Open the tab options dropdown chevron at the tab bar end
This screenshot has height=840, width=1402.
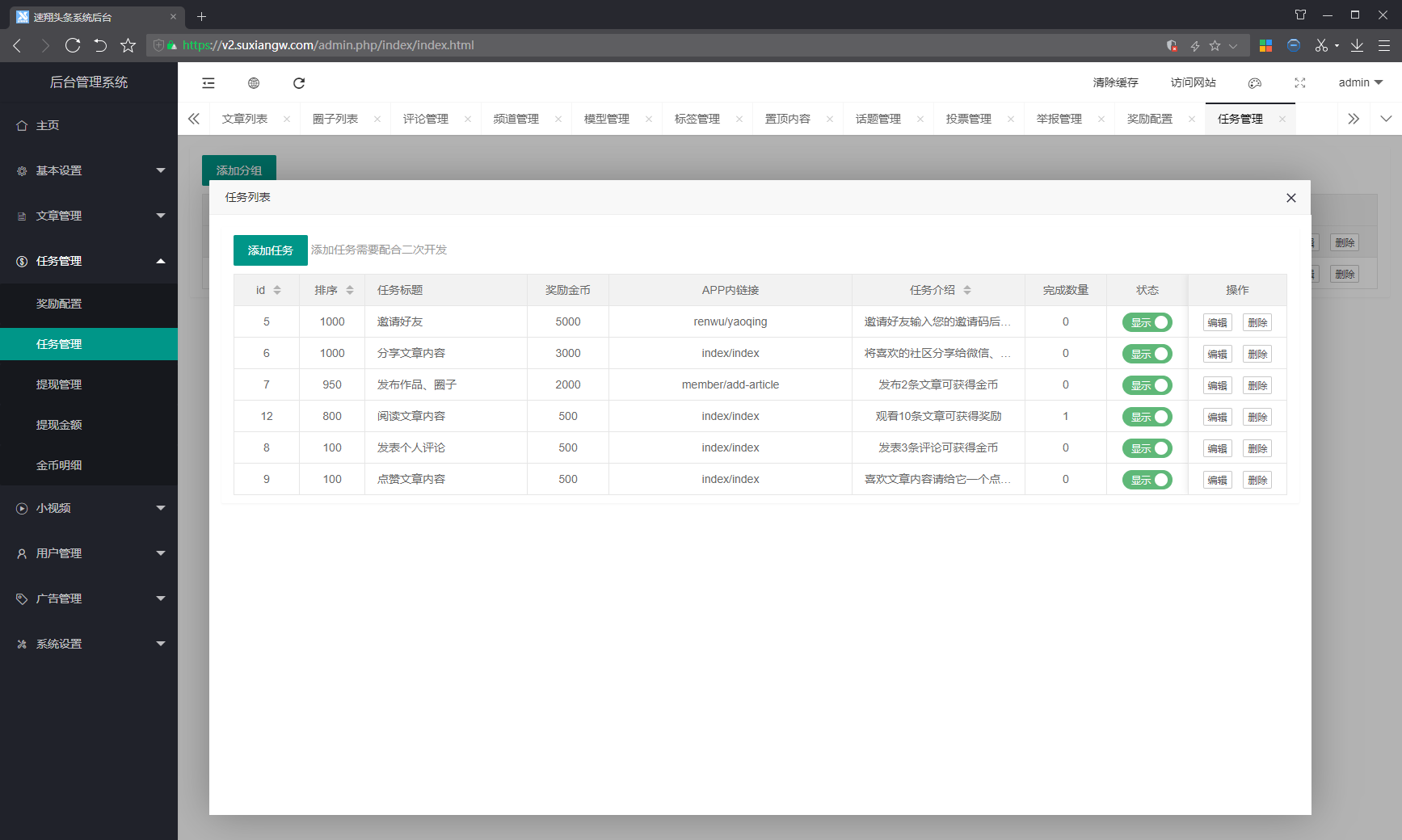click(x=1386, y=119)
